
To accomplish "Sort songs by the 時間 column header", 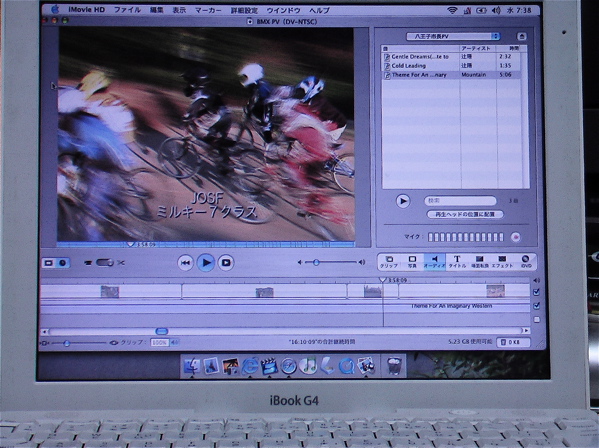I will pyautogui.click(x=511, y=49).
